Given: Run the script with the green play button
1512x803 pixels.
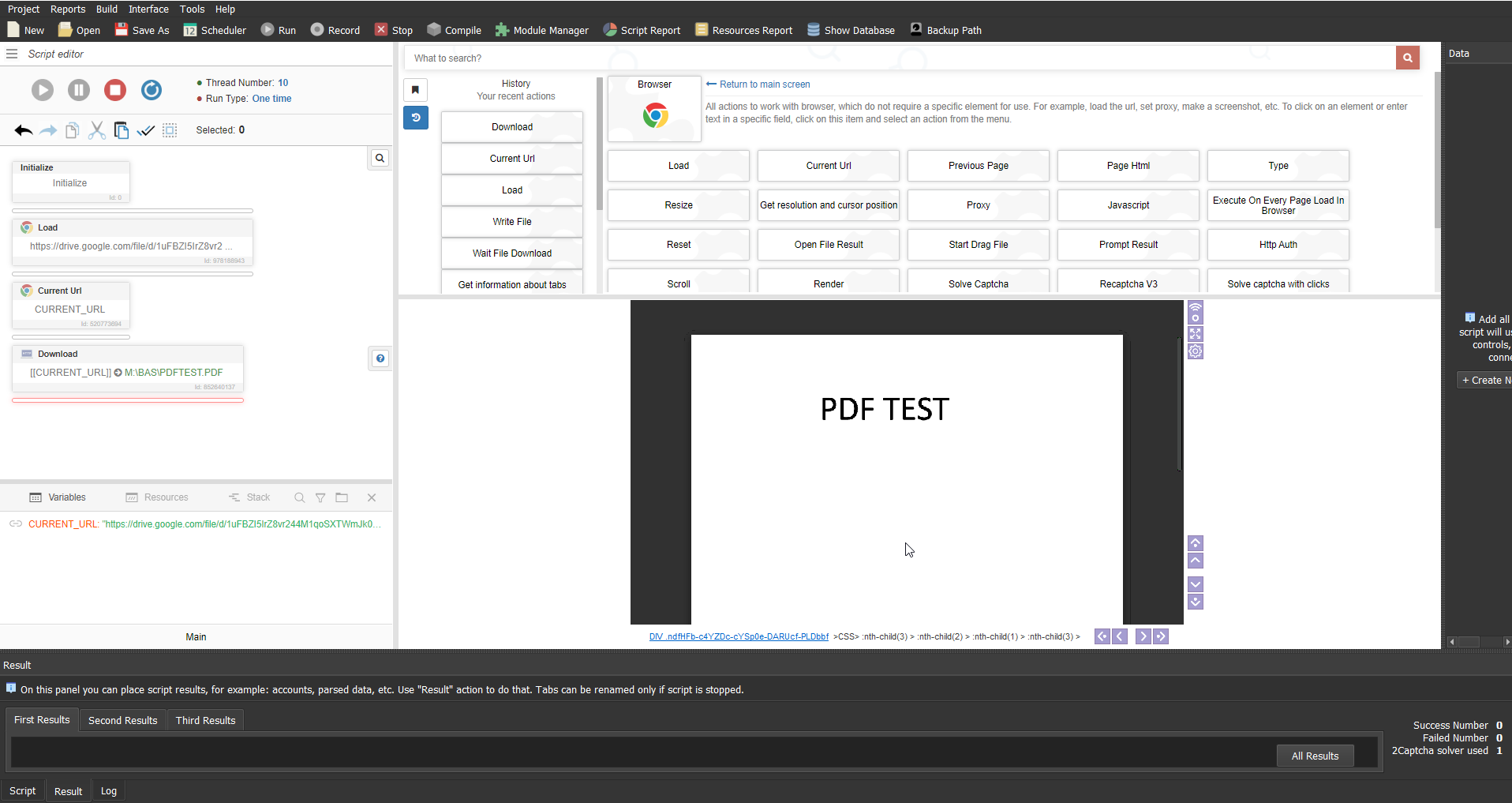Looking at the screenshot, I should tap(42, 90).
